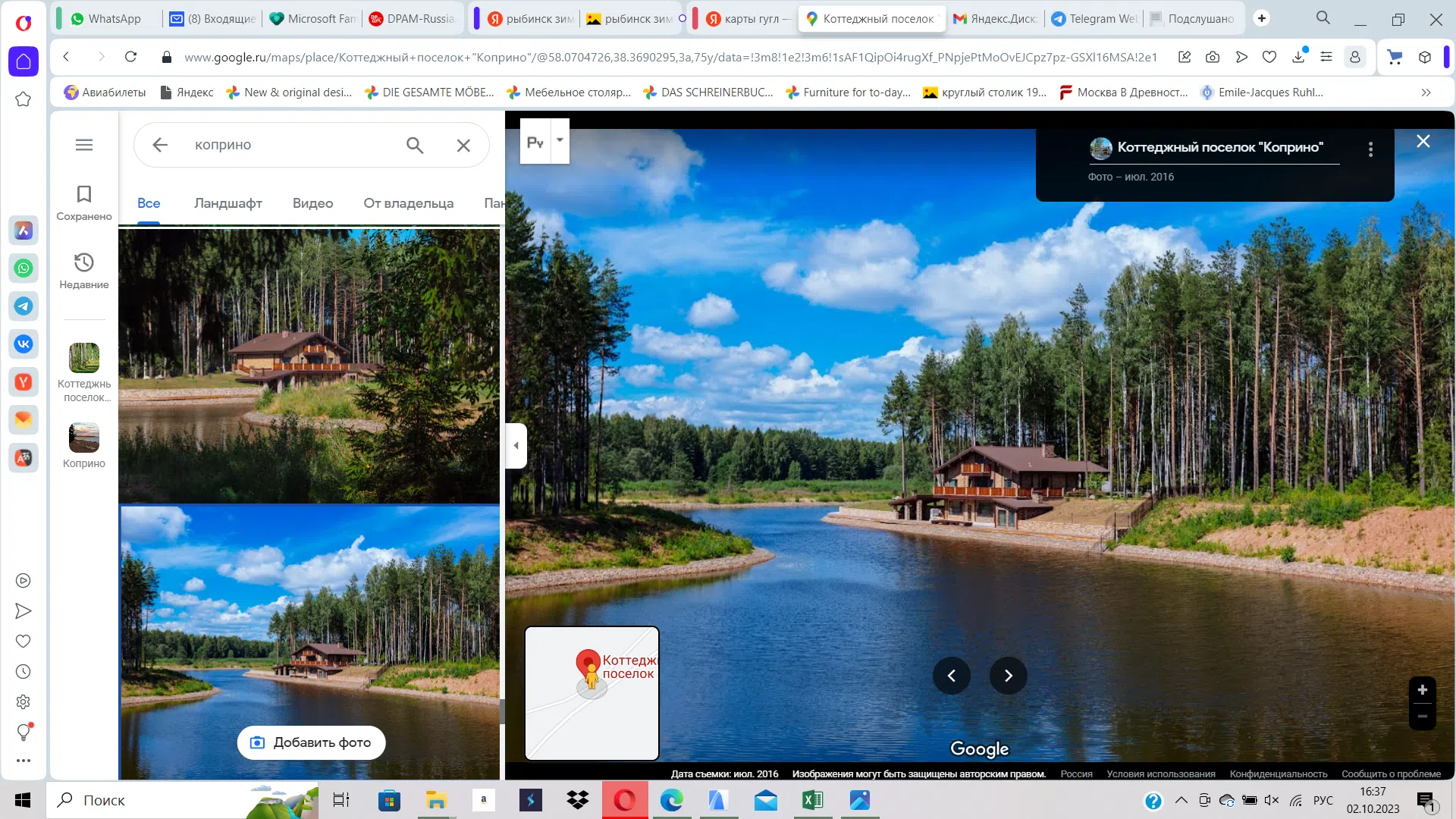Viewport: 1456px width, 819px height.
Task: Open Saved places in sidebar
Action: tap(84, 203)
